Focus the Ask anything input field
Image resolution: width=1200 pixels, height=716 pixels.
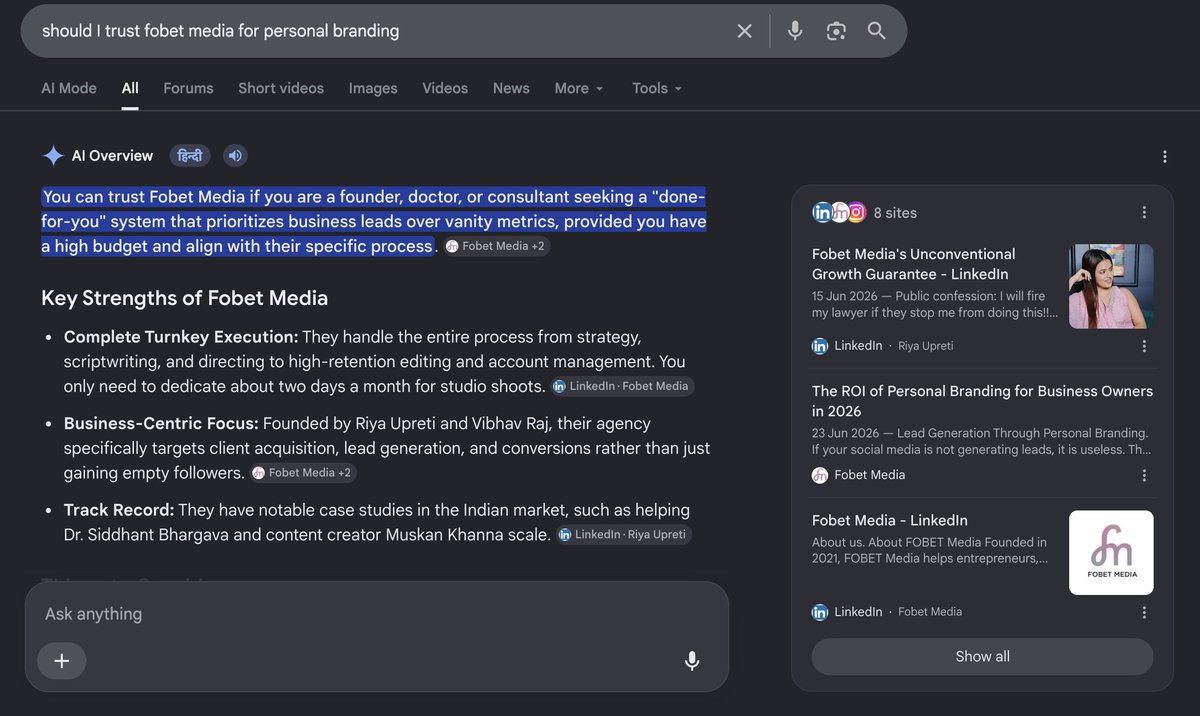click(376, 614)
